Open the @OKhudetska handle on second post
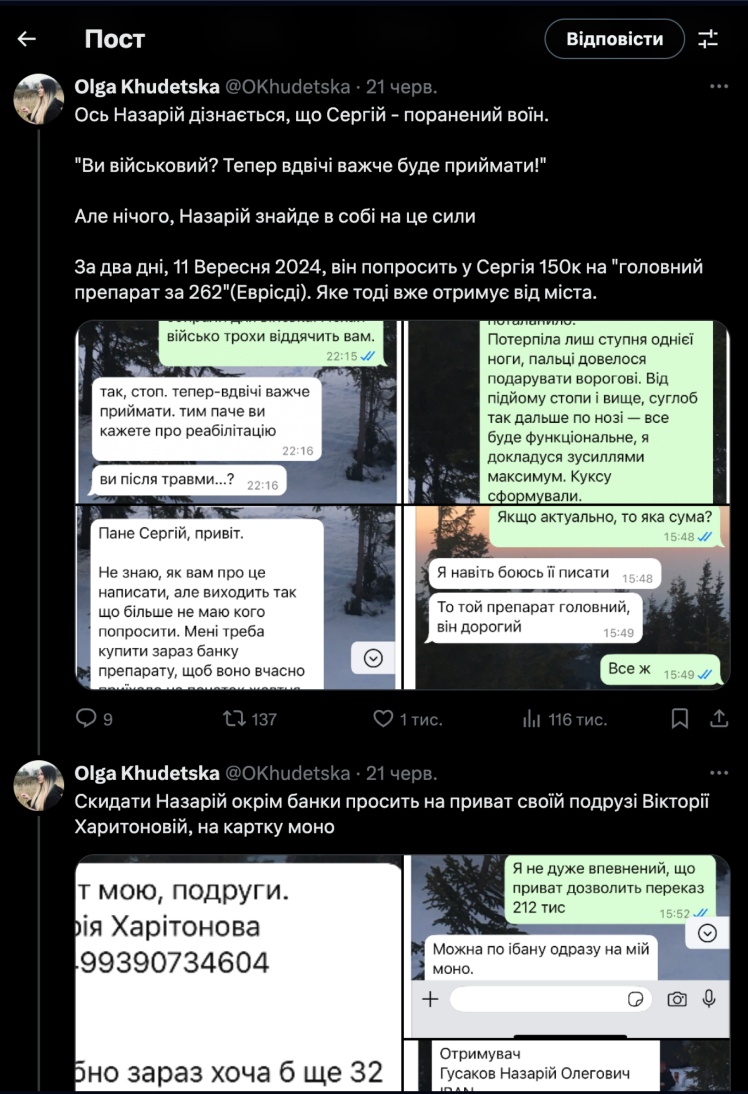Screen dimensions: 748x1094 [x=288, y=773]
